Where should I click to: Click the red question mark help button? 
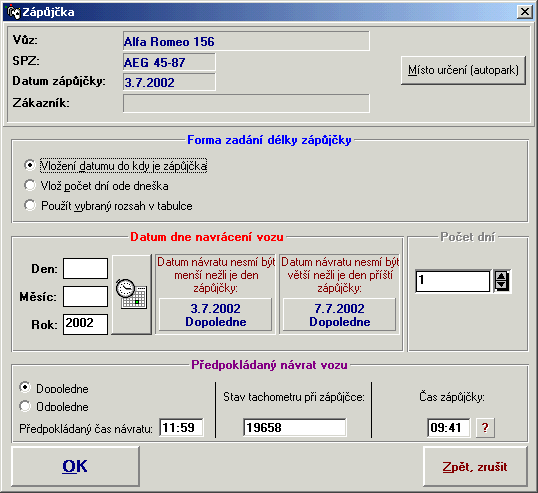(x=485, y=428)
